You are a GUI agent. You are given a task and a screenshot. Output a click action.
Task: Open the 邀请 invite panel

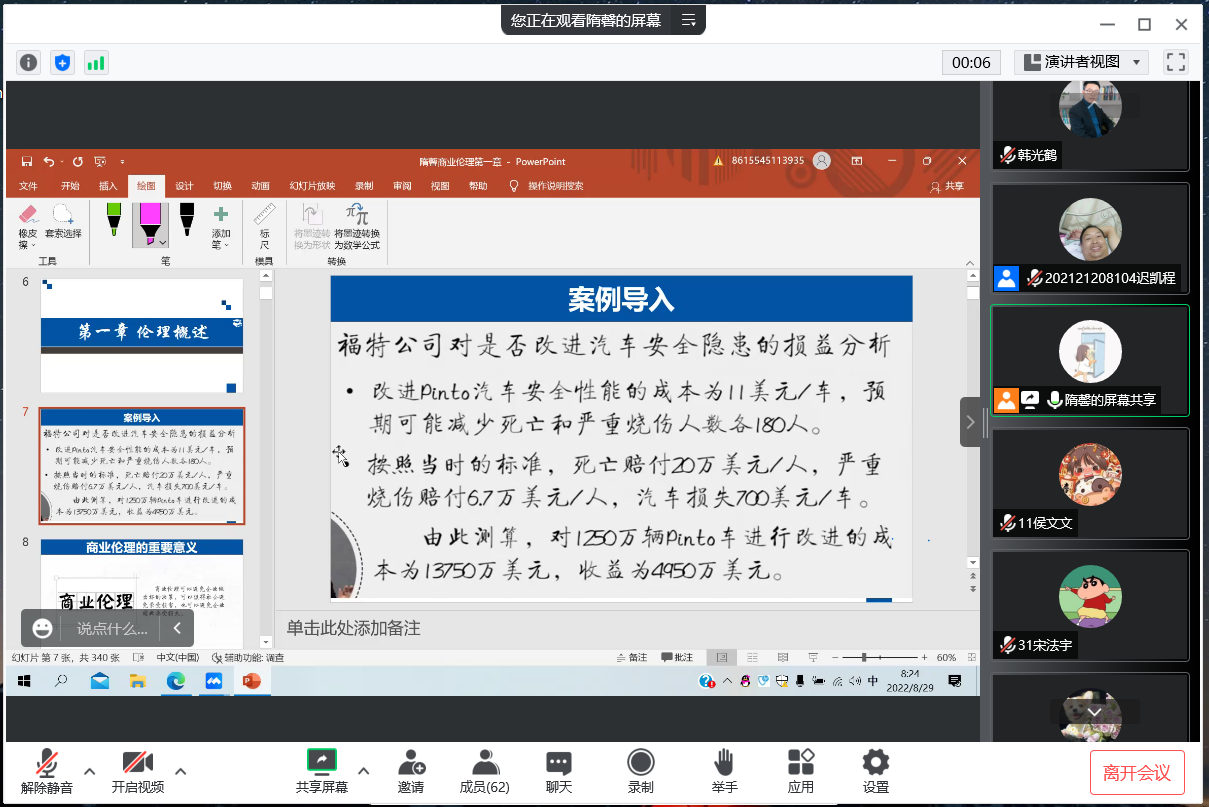[x=411, y=772]
